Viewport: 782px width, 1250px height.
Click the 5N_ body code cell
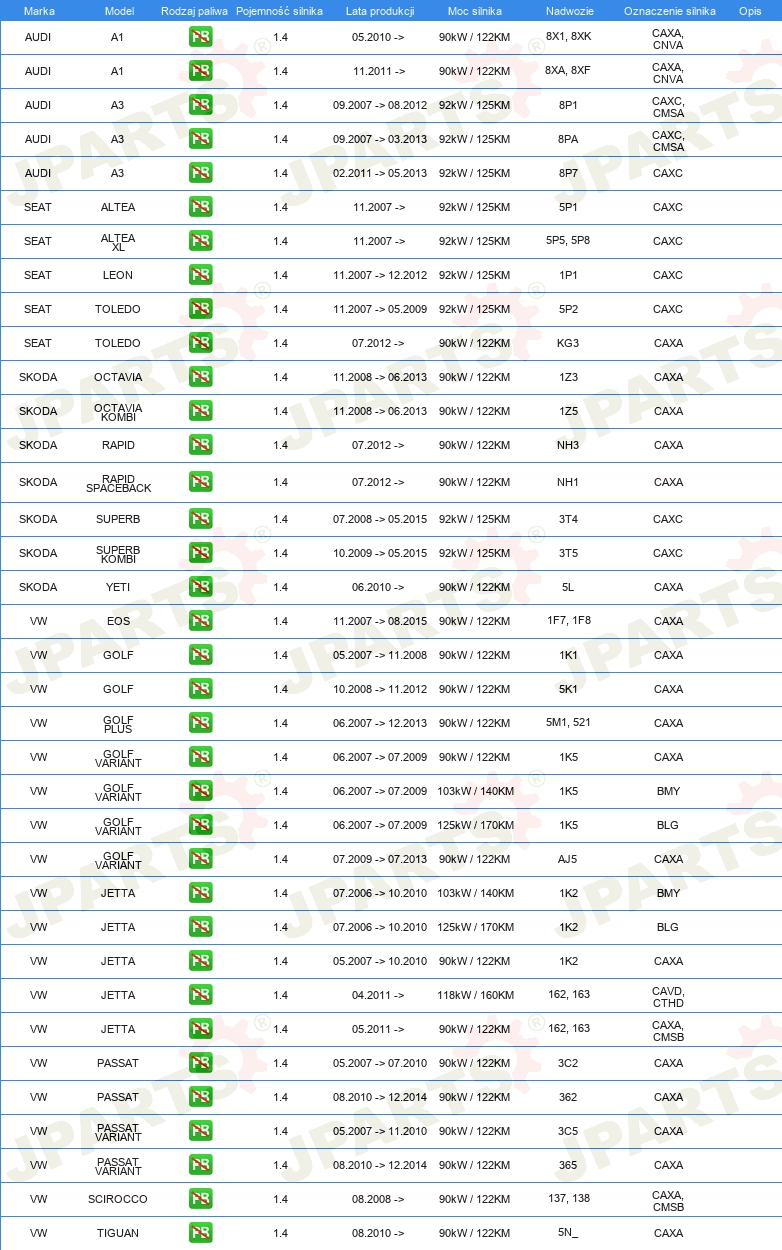pos(568,1233)
